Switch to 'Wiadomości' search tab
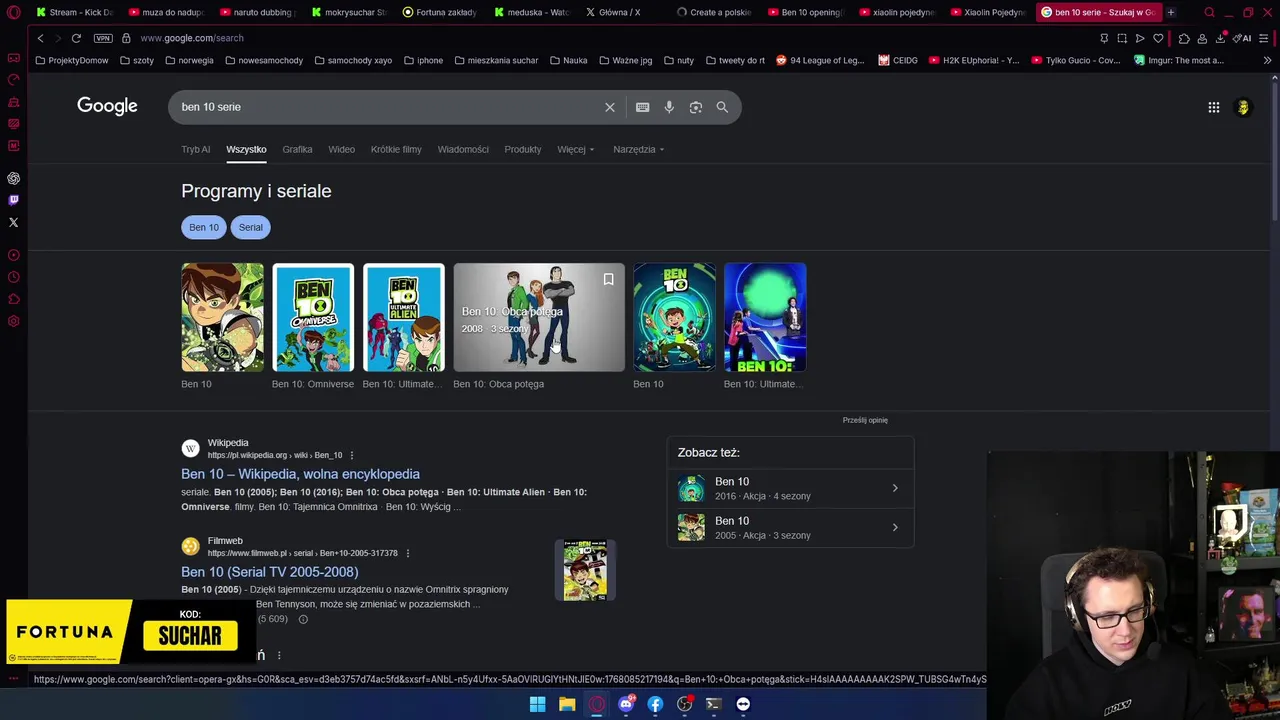This screenshot has height=720, width=1280. click(x=463, y=149)
